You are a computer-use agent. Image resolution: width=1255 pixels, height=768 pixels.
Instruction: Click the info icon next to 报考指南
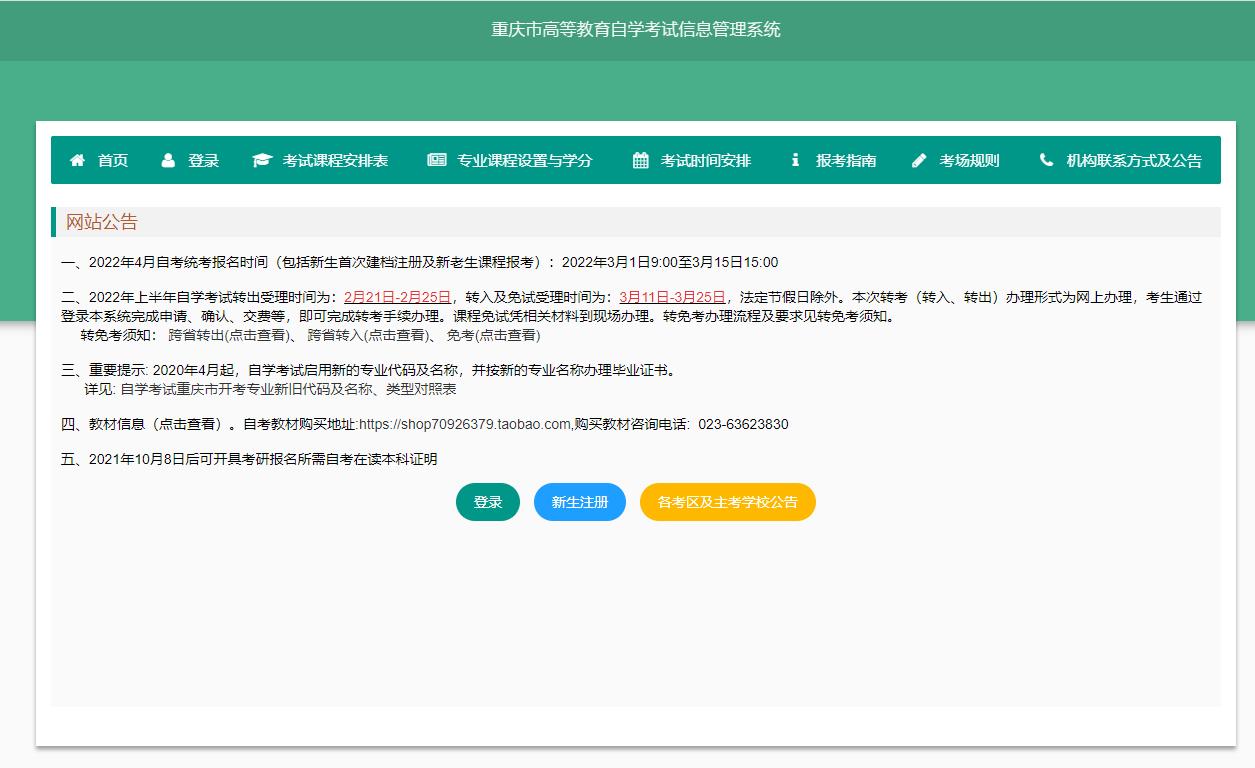click(795, 160)
